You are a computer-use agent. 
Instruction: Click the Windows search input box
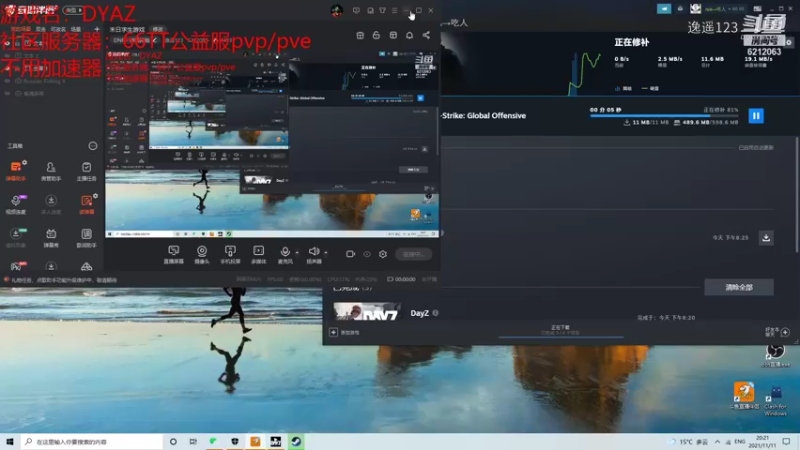click(92, 441)
